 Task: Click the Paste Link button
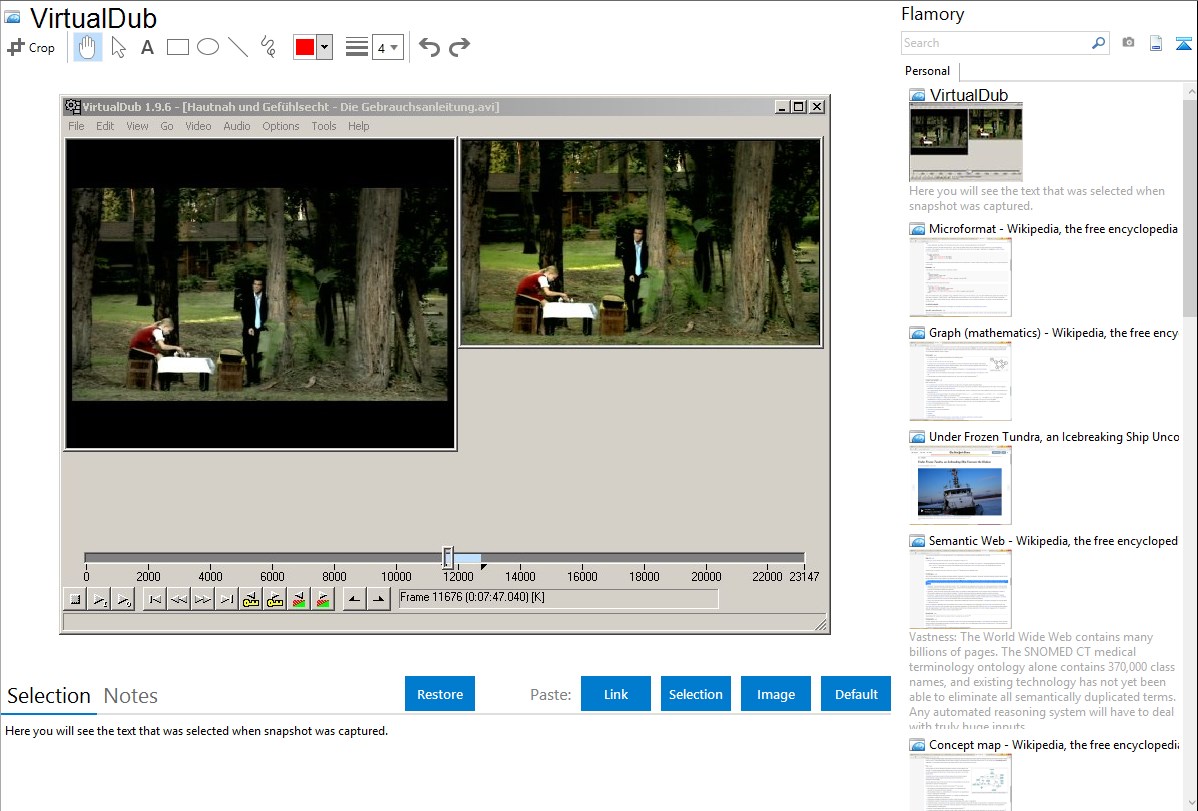(x=616, y=694)
